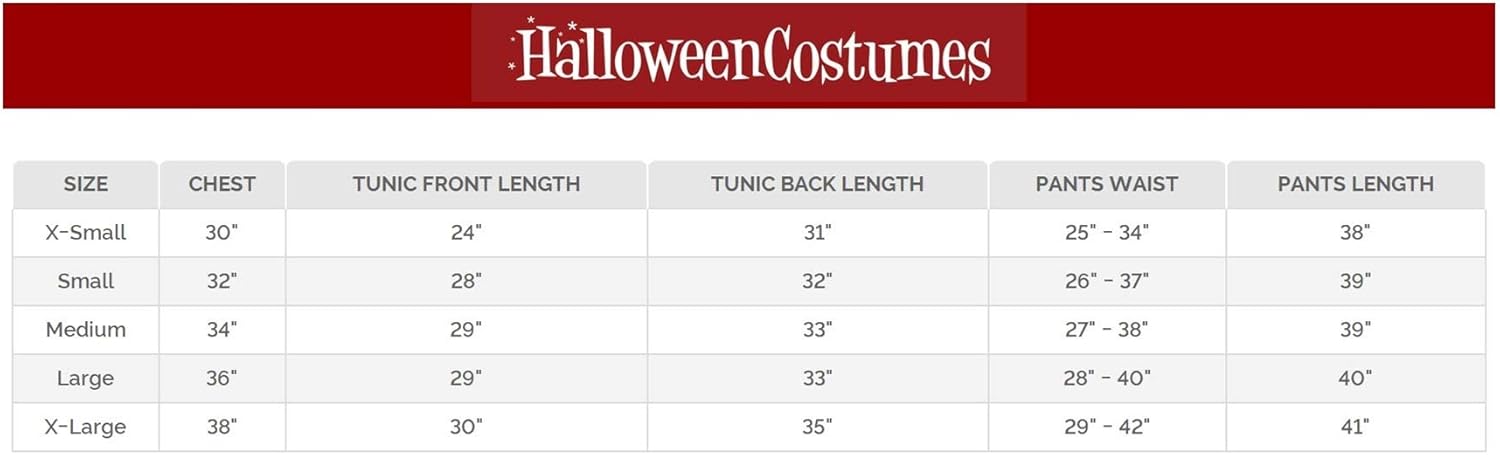1500x455 pixels.
Task: Click the HalloweenCostumes logo
Action: click(749, 54)
